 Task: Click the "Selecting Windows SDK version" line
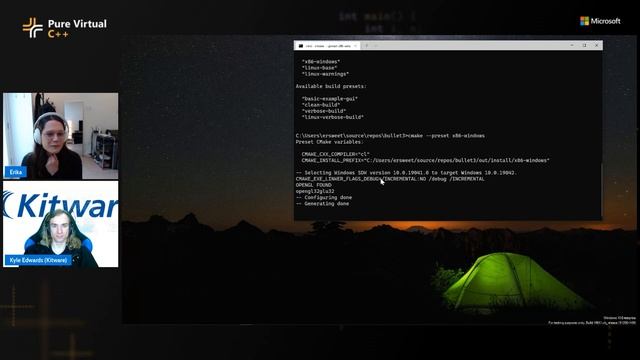(x=406, y=173)
